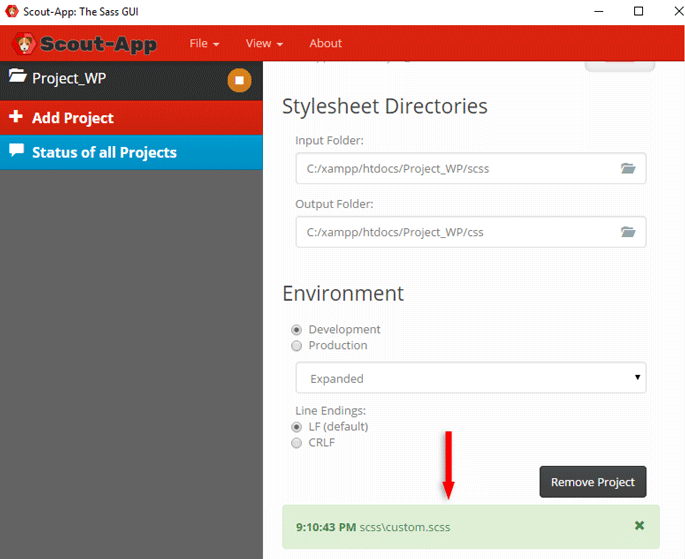
Task: Maximize the Scout-App window
Action: tap(638, 11)
